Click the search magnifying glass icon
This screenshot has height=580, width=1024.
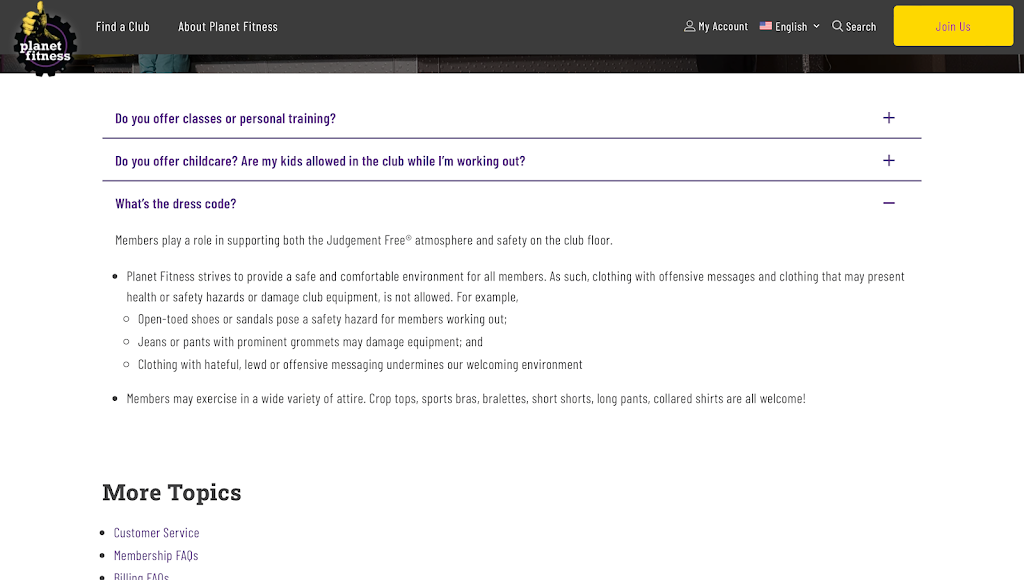(x=838, y=26)
